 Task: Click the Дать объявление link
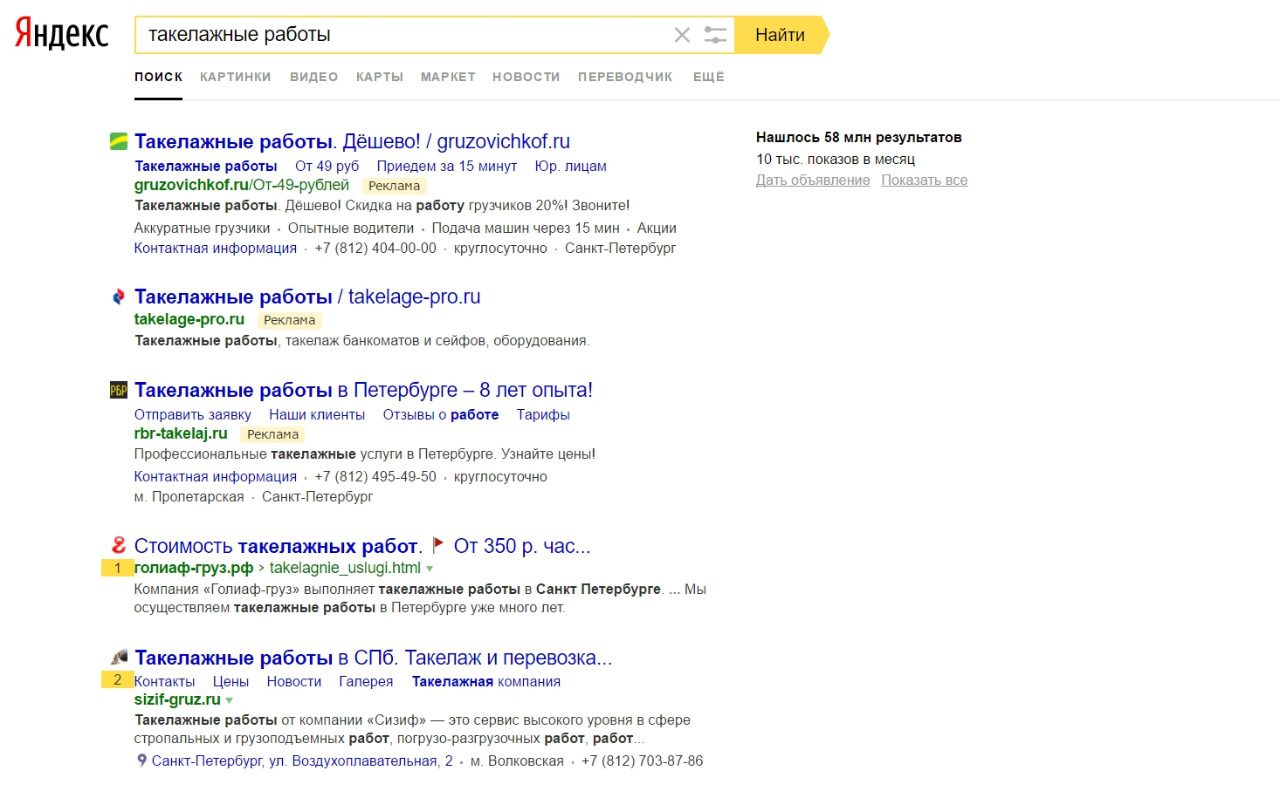(x=813, y=181)
